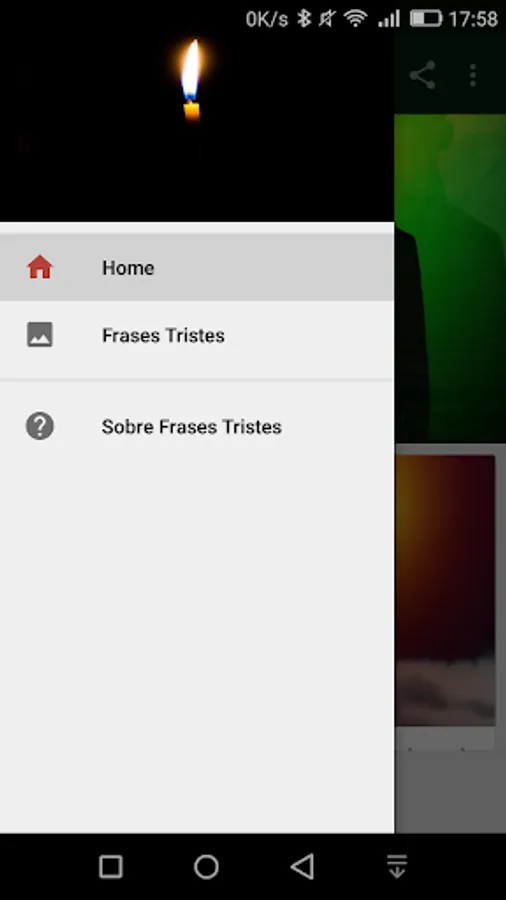Select the Home menu entry
The height and width of the screenshot is (900, 506).
(x=197, y=267)
